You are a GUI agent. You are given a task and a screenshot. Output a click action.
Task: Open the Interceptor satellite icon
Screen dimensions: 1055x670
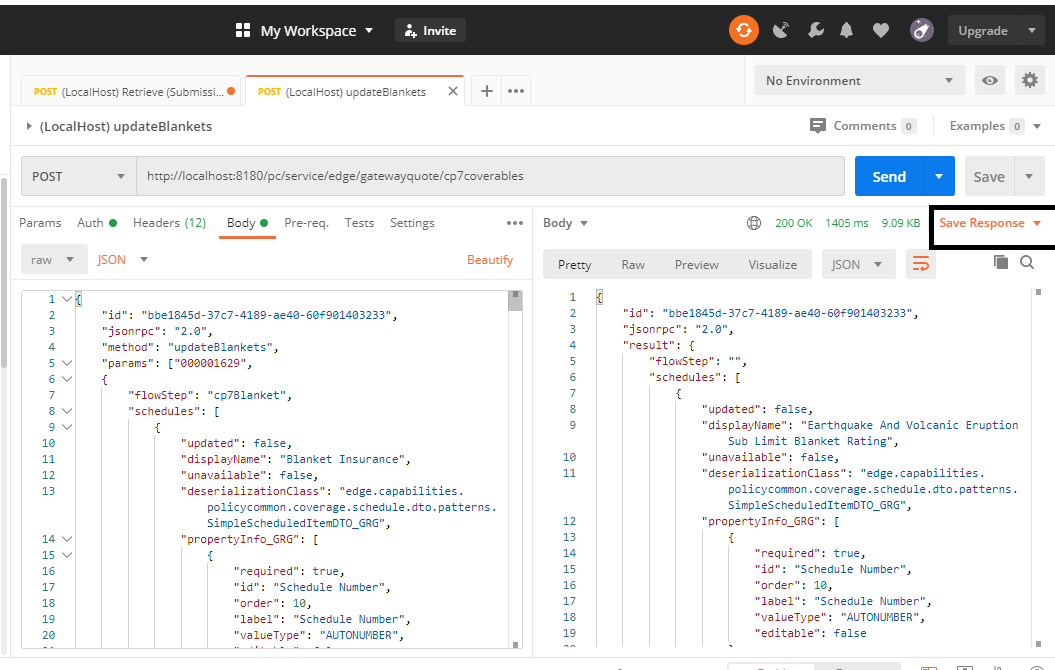(781, 30)
